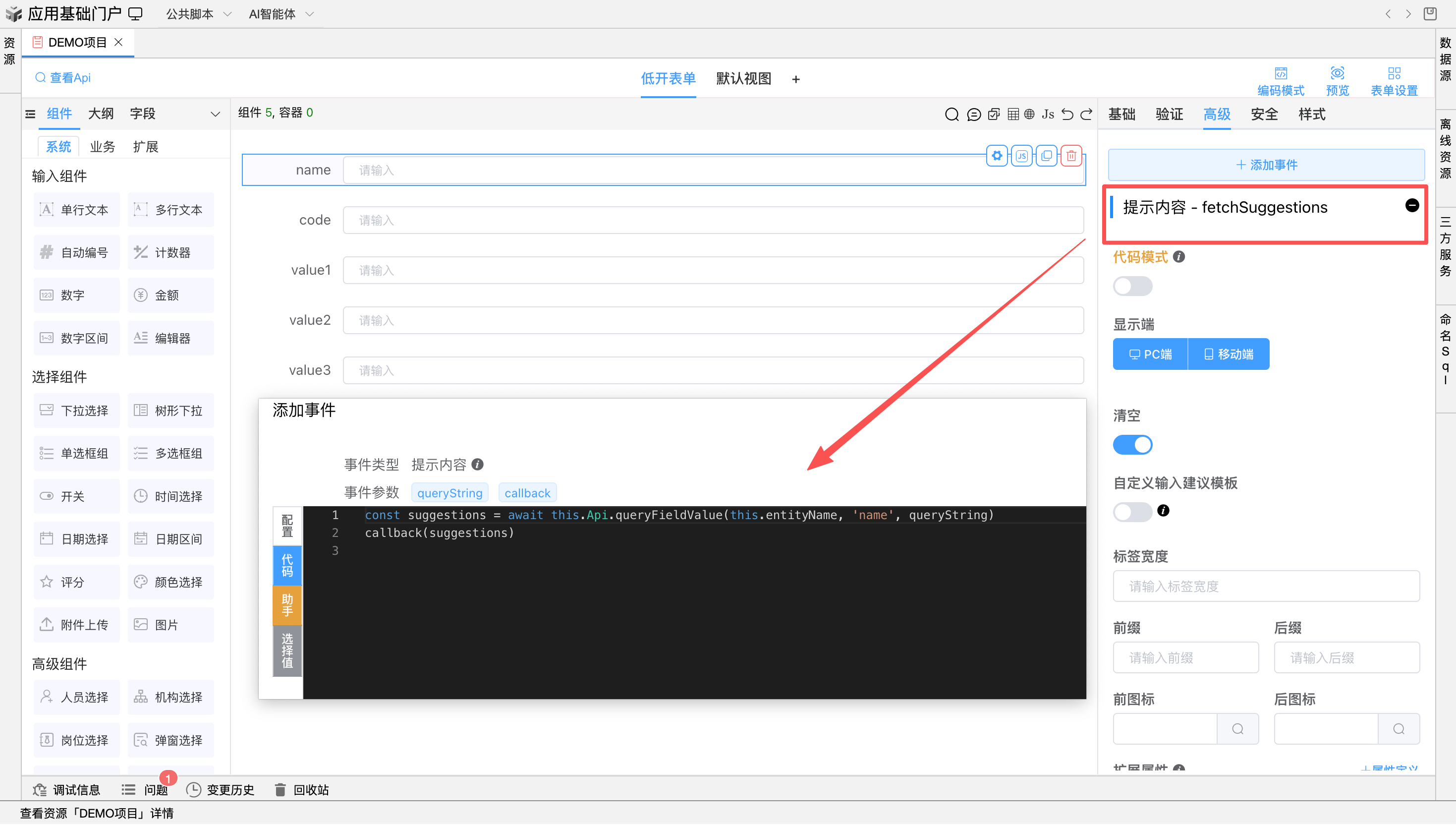This screenshot has width=1456, height=825.
Task: Open the Js script icon in toolbar
Action: click(1048, 115)
